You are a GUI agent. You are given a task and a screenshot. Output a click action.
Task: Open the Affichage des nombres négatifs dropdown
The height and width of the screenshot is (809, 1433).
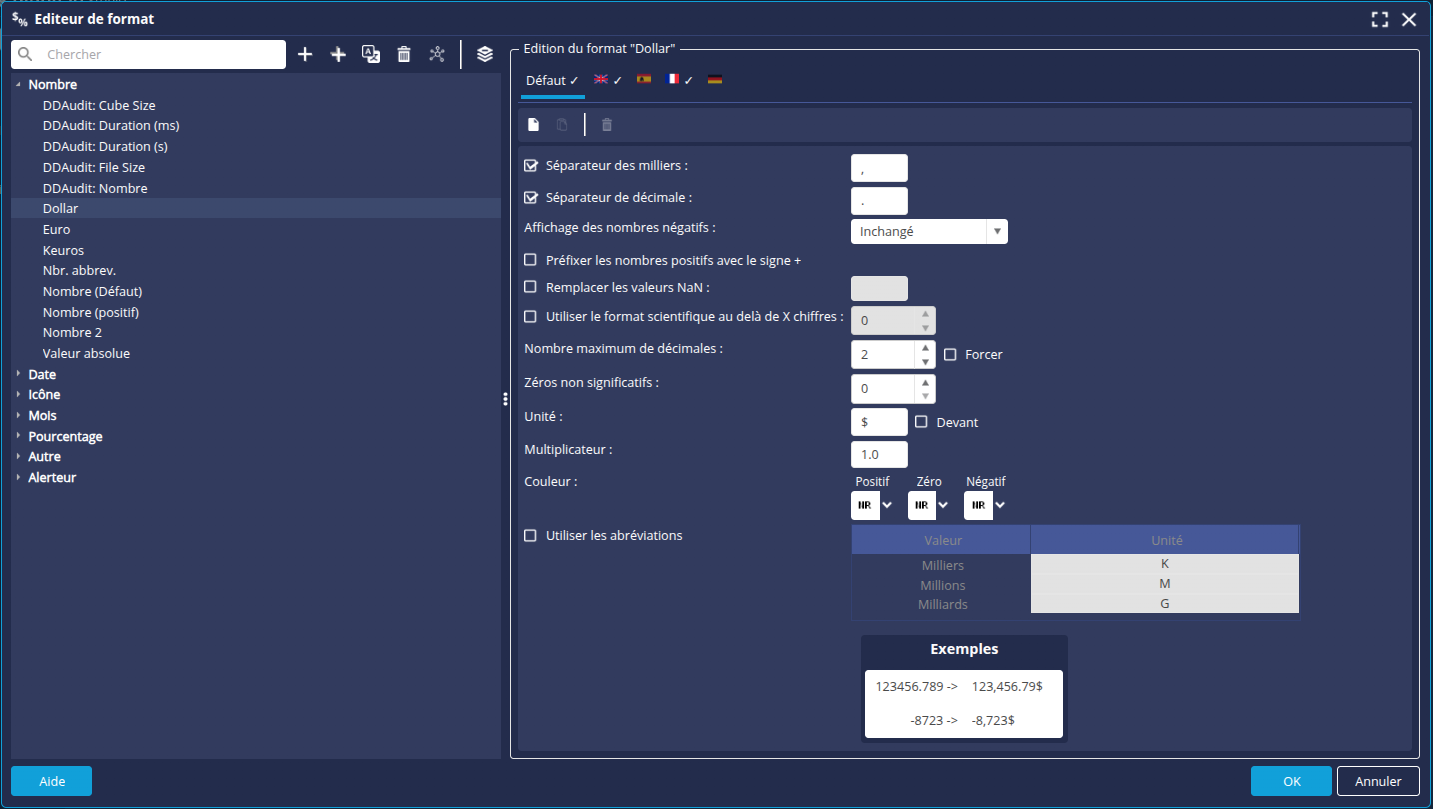995,231
